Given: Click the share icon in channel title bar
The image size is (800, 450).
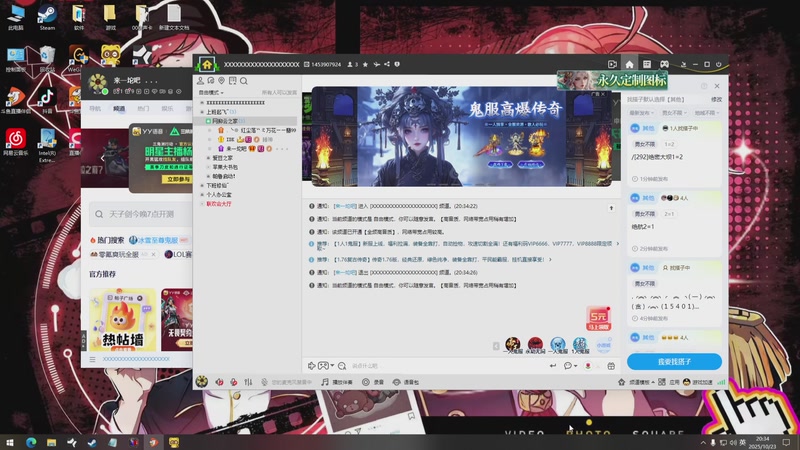Looking at the screenshot, I should [387, 64].
